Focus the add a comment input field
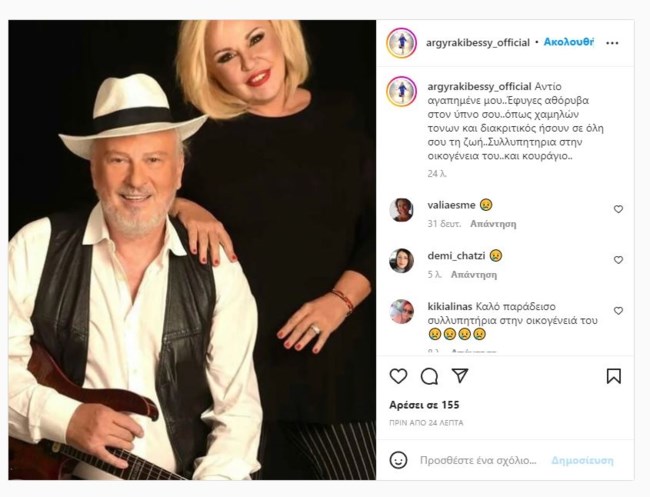The width and height of the screenshot is (650, 497). [480, 460]
